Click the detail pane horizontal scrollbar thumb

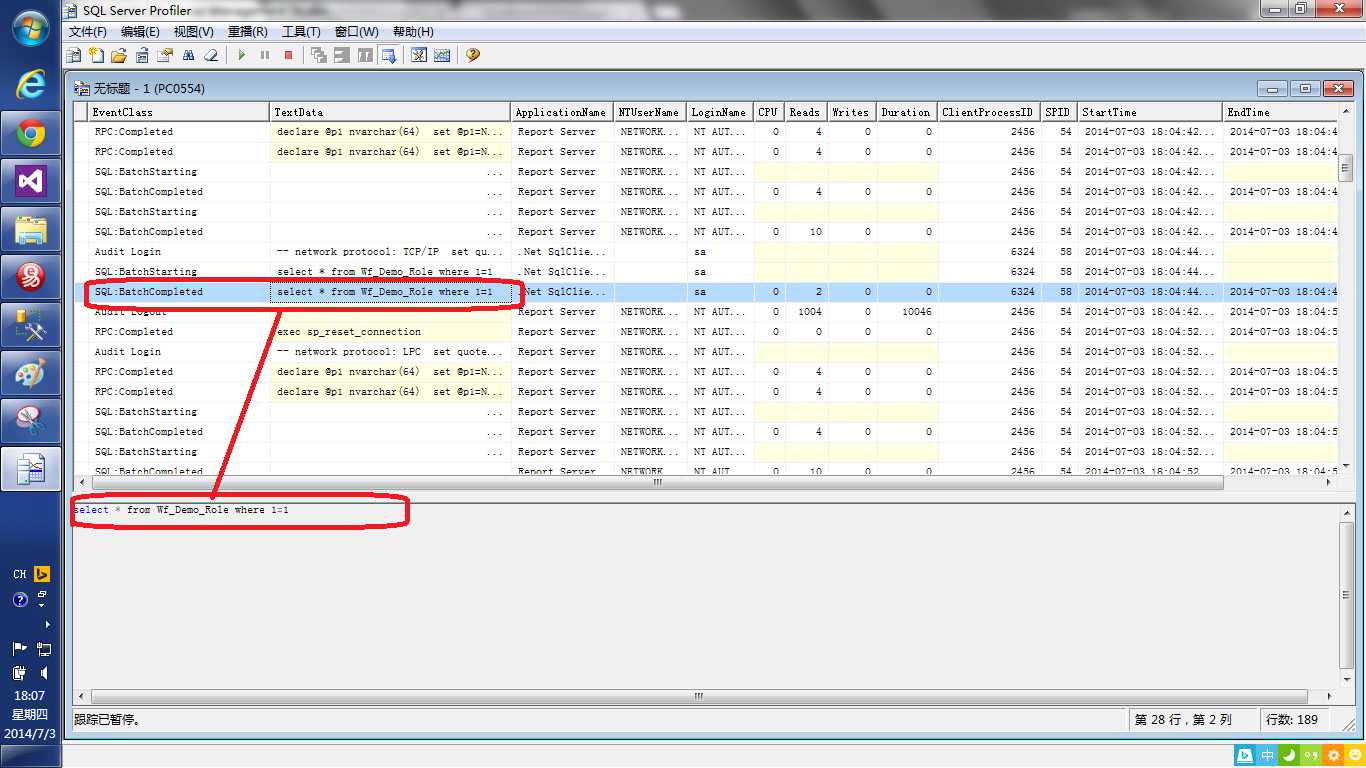[698, 696]
